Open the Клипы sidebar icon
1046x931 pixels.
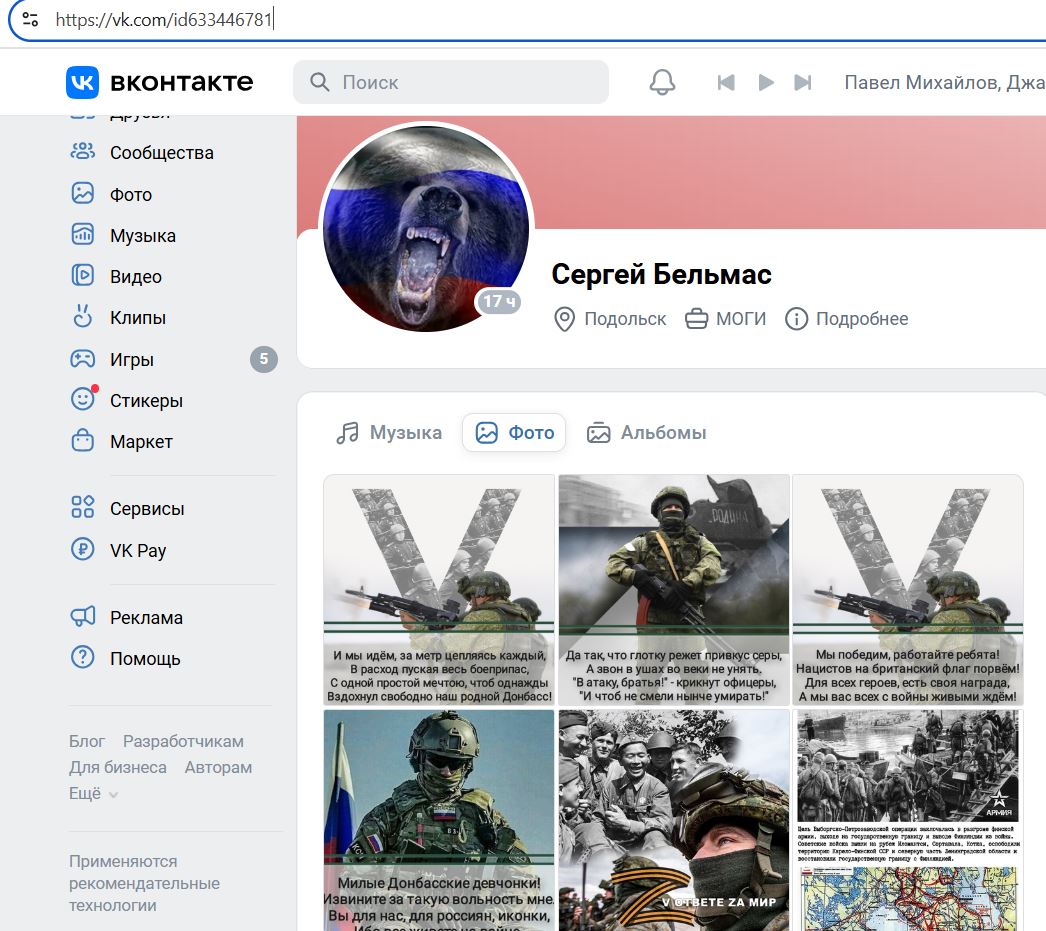pos(83,316)
